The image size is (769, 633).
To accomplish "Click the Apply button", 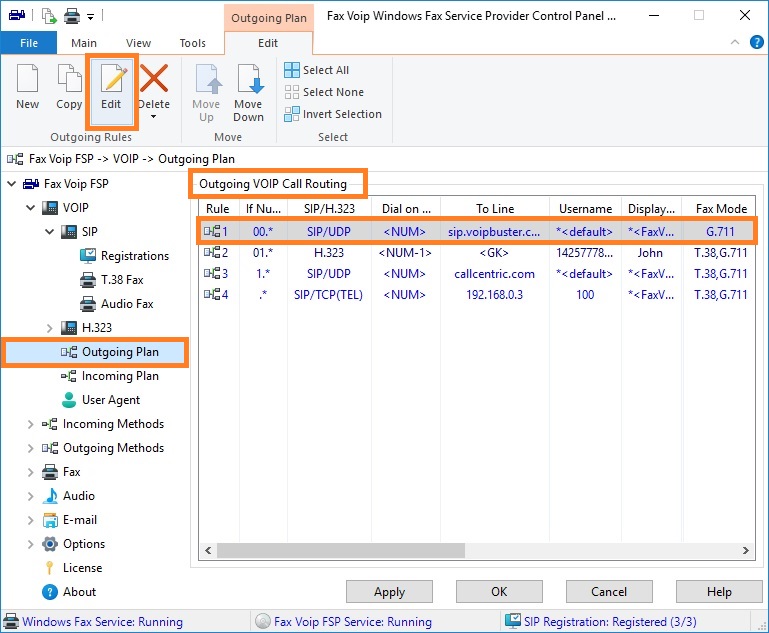I will tap(389, 592).
